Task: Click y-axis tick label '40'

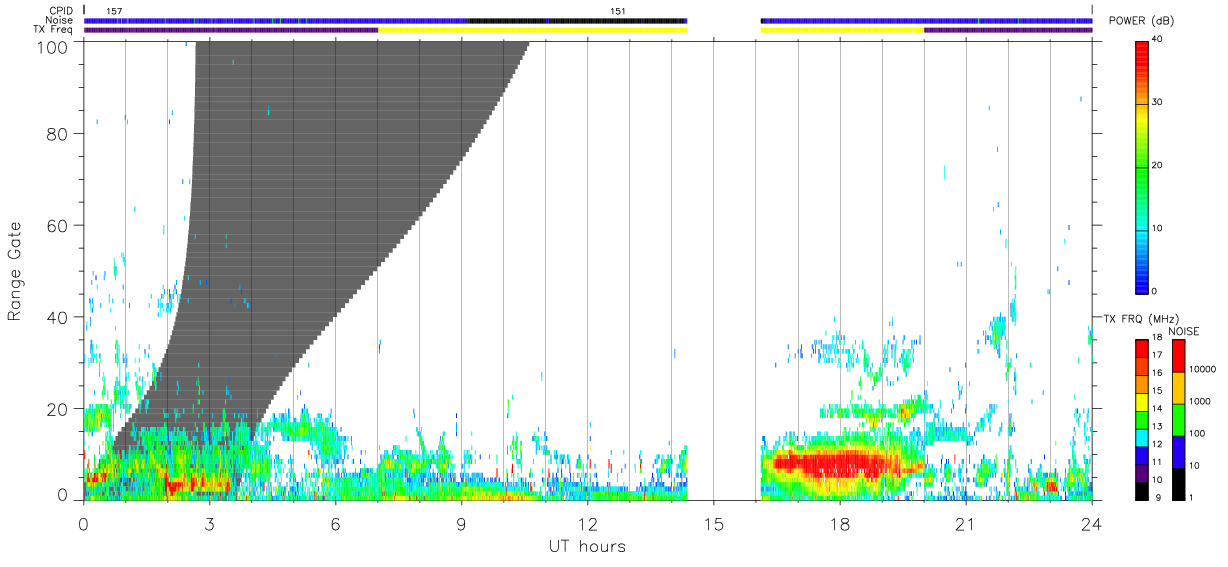Action: 59,317
